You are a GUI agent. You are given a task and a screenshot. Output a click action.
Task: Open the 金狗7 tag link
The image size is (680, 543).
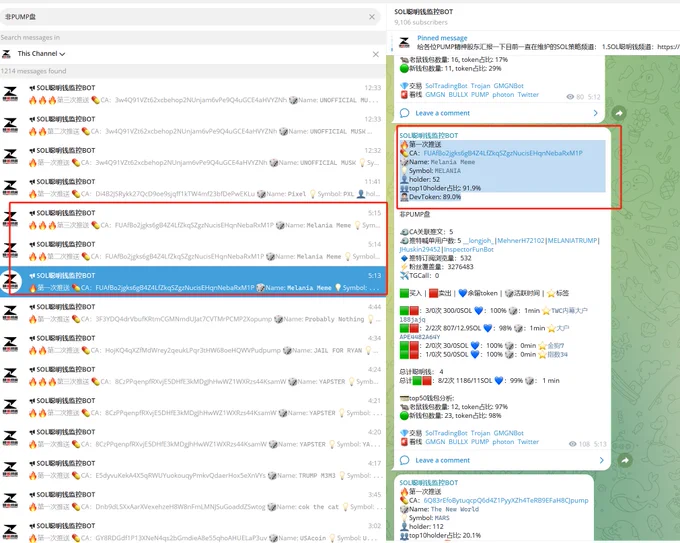(x=556, y=346)
